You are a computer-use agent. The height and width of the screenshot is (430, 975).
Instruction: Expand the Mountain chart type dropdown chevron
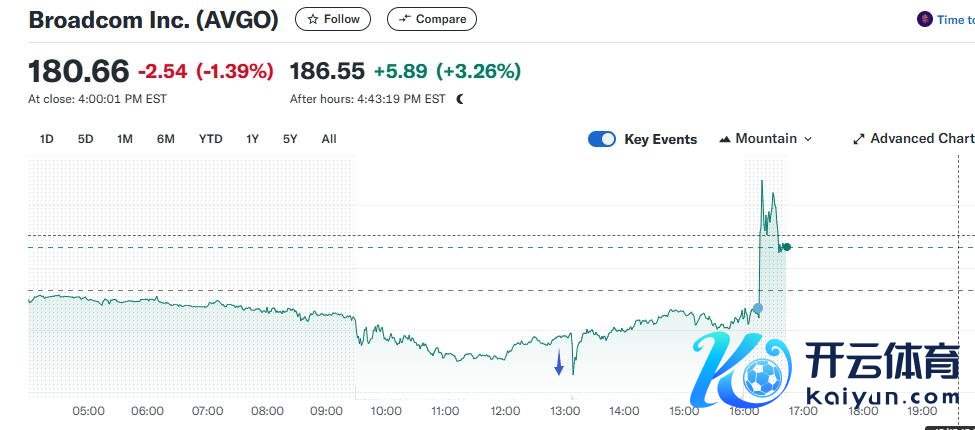click(x=808, y=139)
